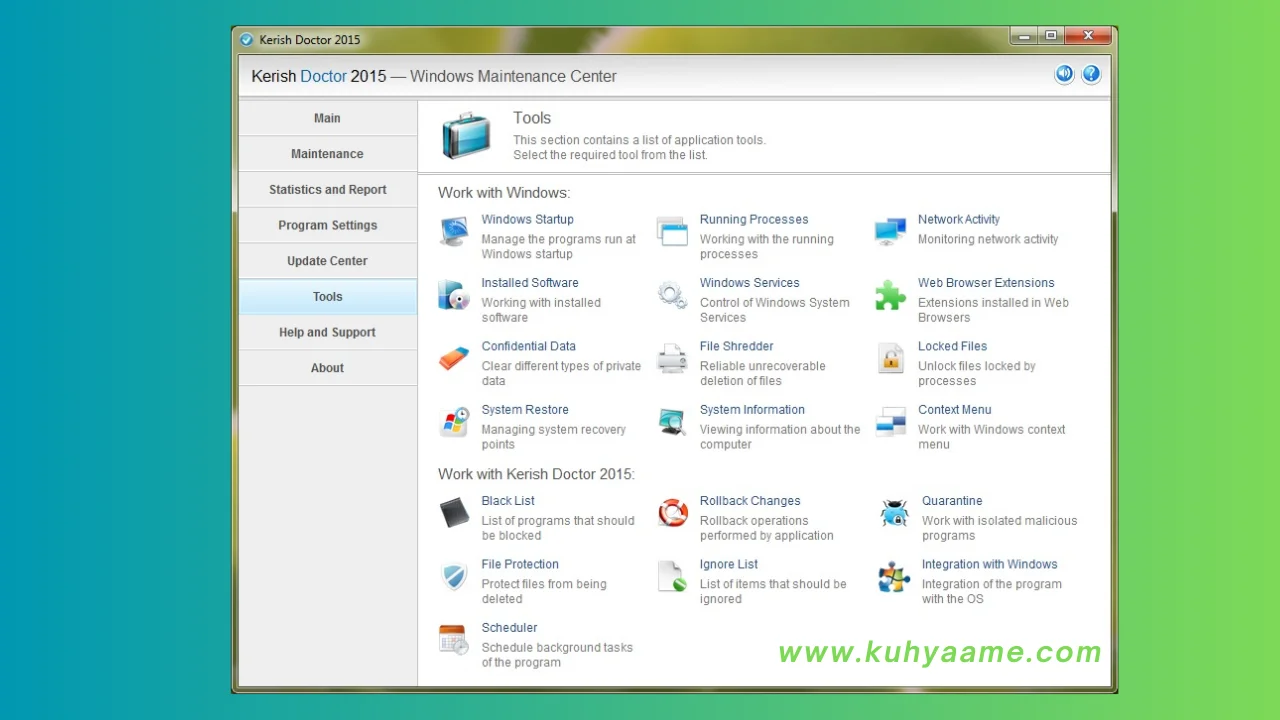1280x720 pixels.
Task: Open Statistics and Report section
Action: point(327,190)
